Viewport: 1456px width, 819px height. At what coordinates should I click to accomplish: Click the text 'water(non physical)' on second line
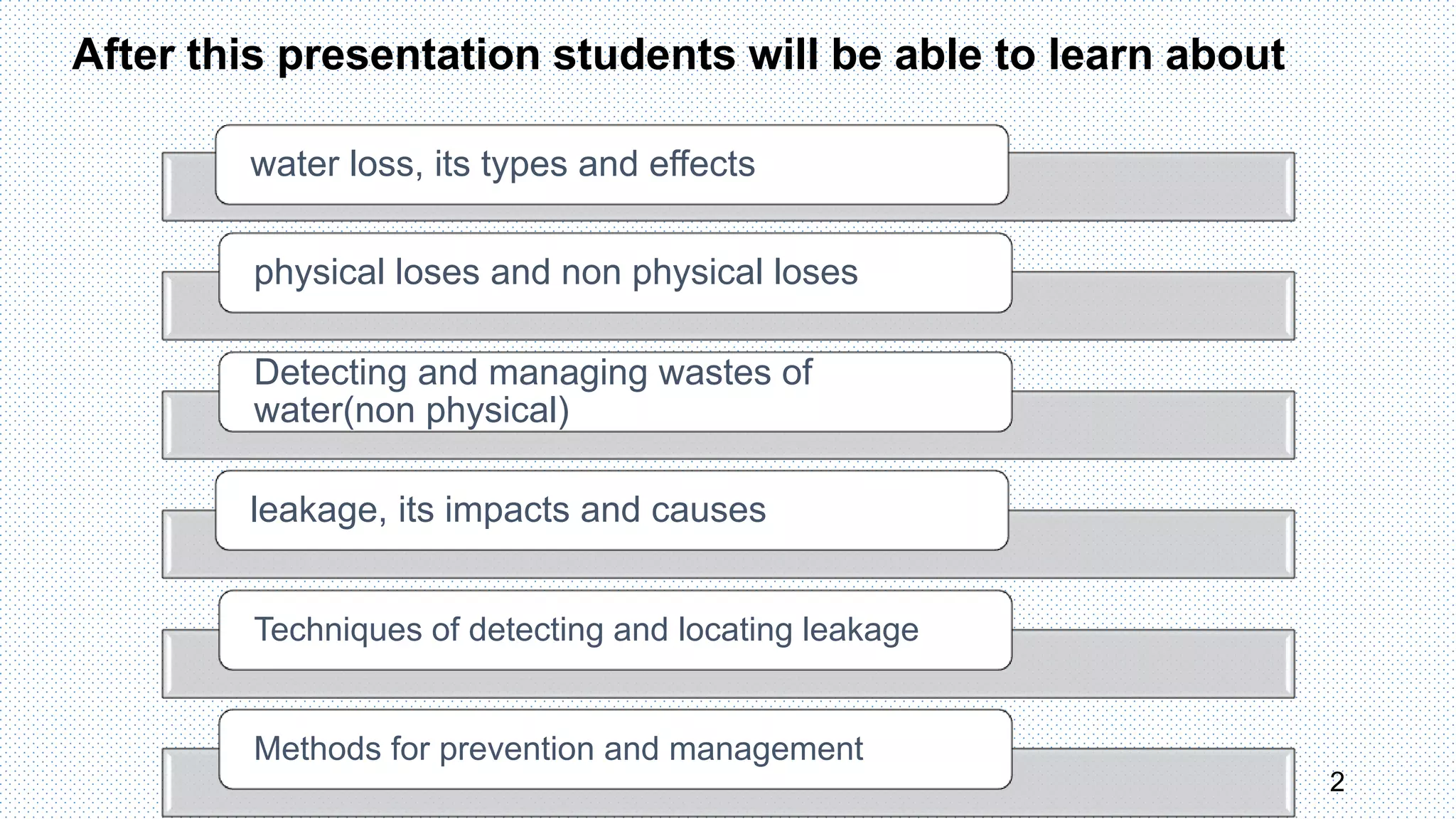[x=412, y=411]
